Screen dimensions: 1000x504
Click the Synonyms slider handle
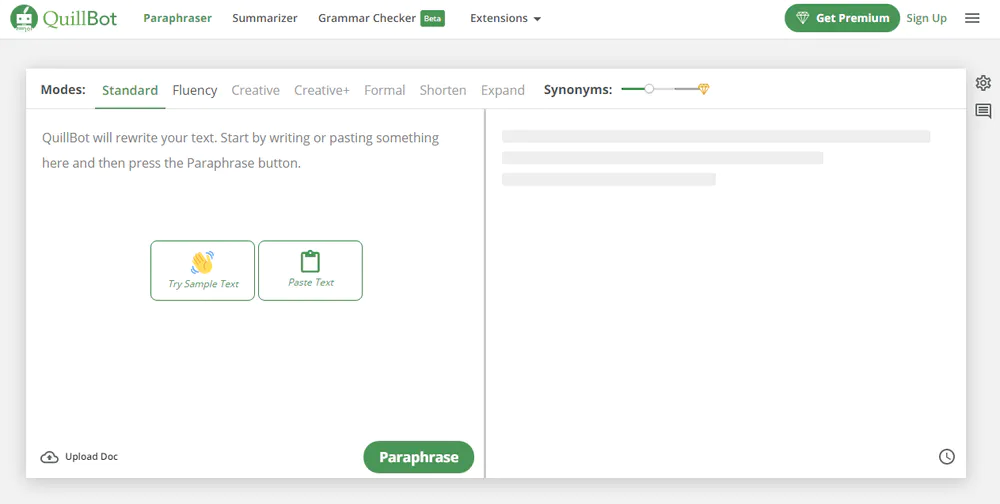coord(649,89)
